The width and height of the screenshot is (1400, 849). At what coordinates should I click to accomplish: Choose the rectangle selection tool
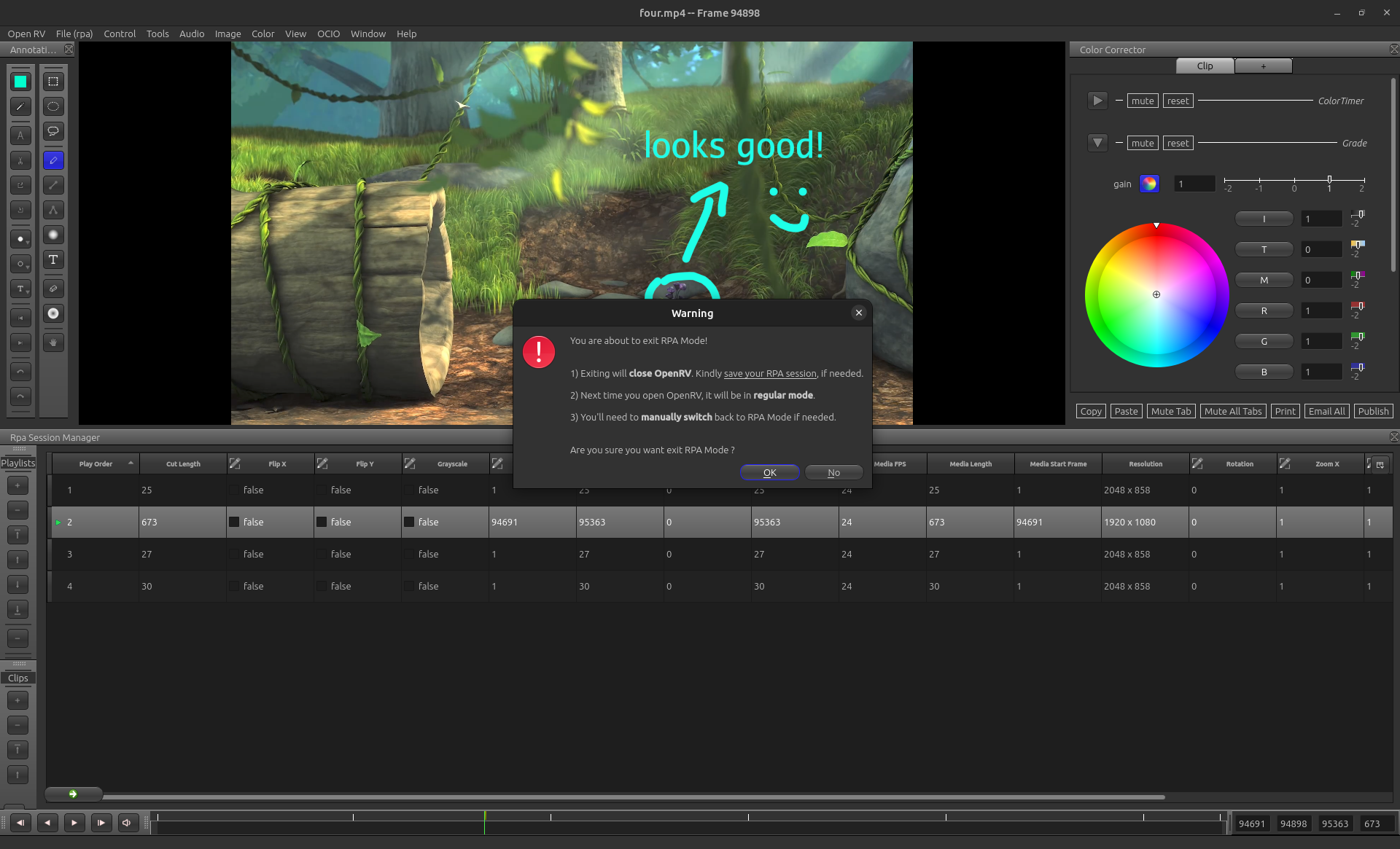pyautogui.click(x=53, y=82)
